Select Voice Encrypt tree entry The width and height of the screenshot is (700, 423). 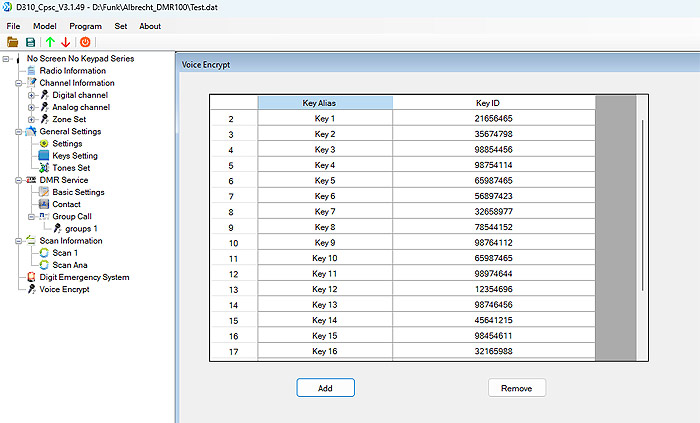tap(64, 289)
